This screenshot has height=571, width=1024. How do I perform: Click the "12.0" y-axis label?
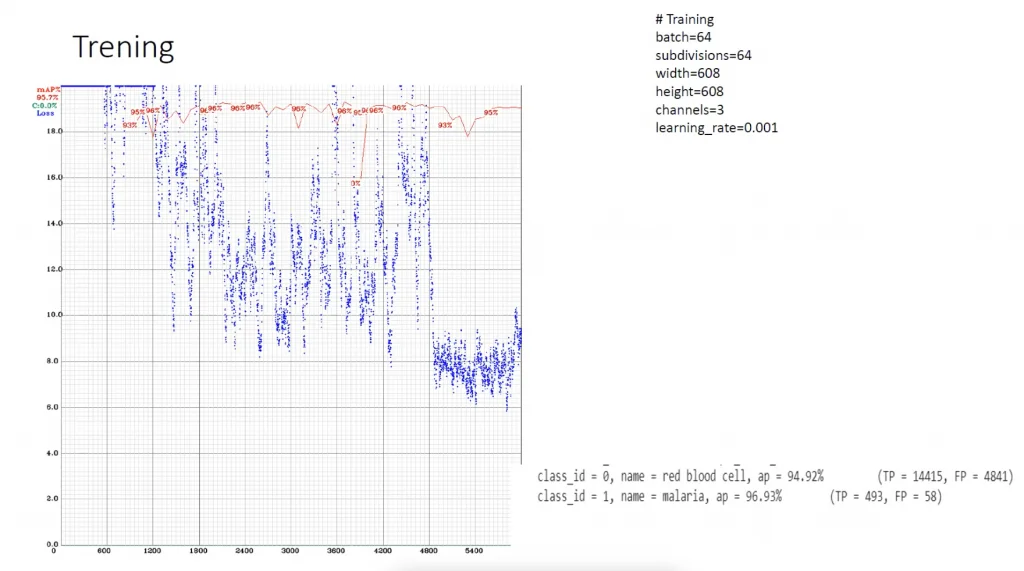point(54,269)
